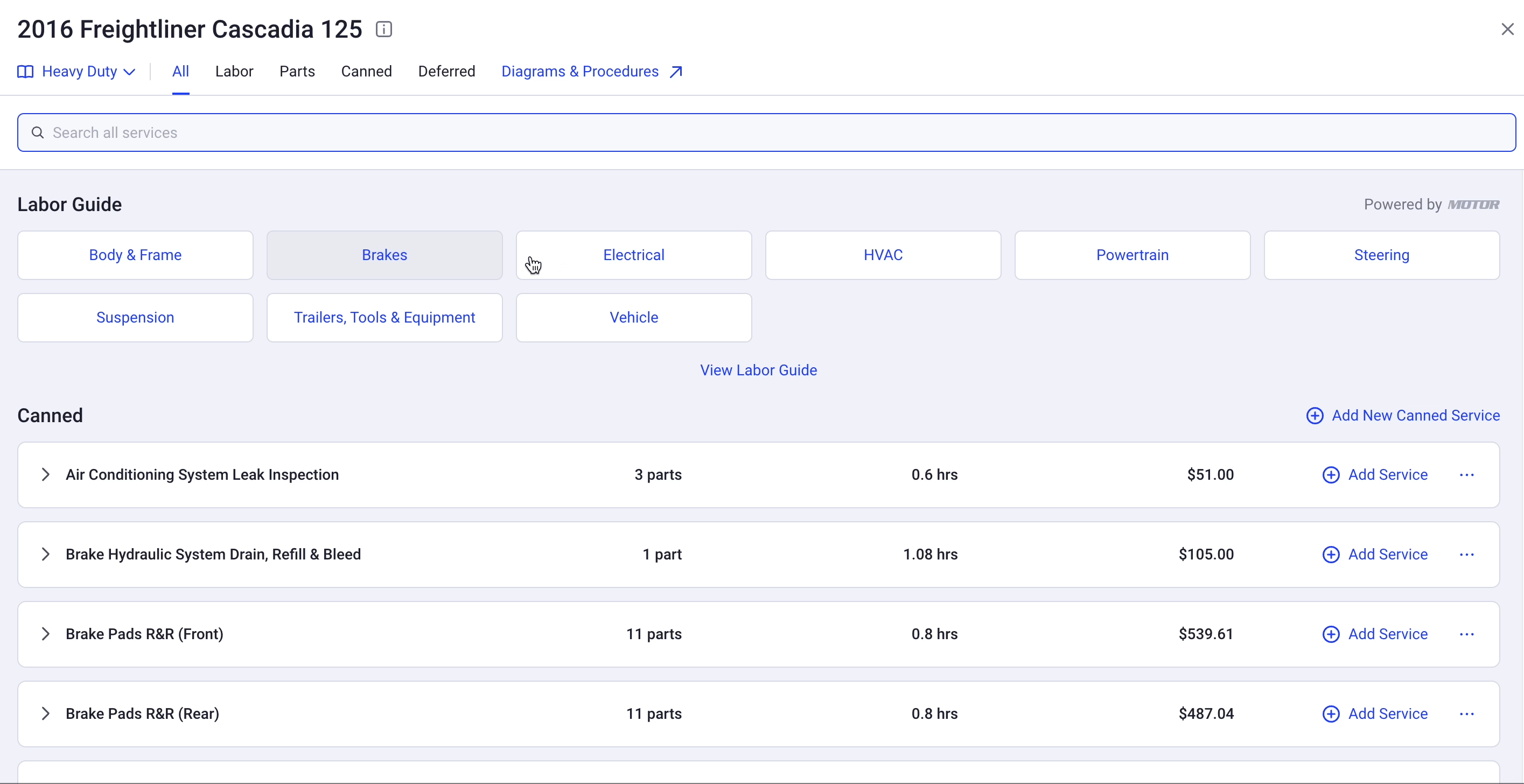Click the vehicle info icon beside the title
This screenshot has height=784, width=1524.
pyautogui.click(x=384, y=29)
